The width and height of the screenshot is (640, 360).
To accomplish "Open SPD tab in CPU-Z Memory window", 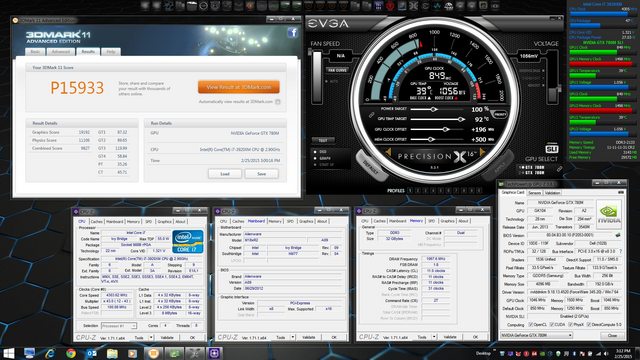I will tap(431, 221).
